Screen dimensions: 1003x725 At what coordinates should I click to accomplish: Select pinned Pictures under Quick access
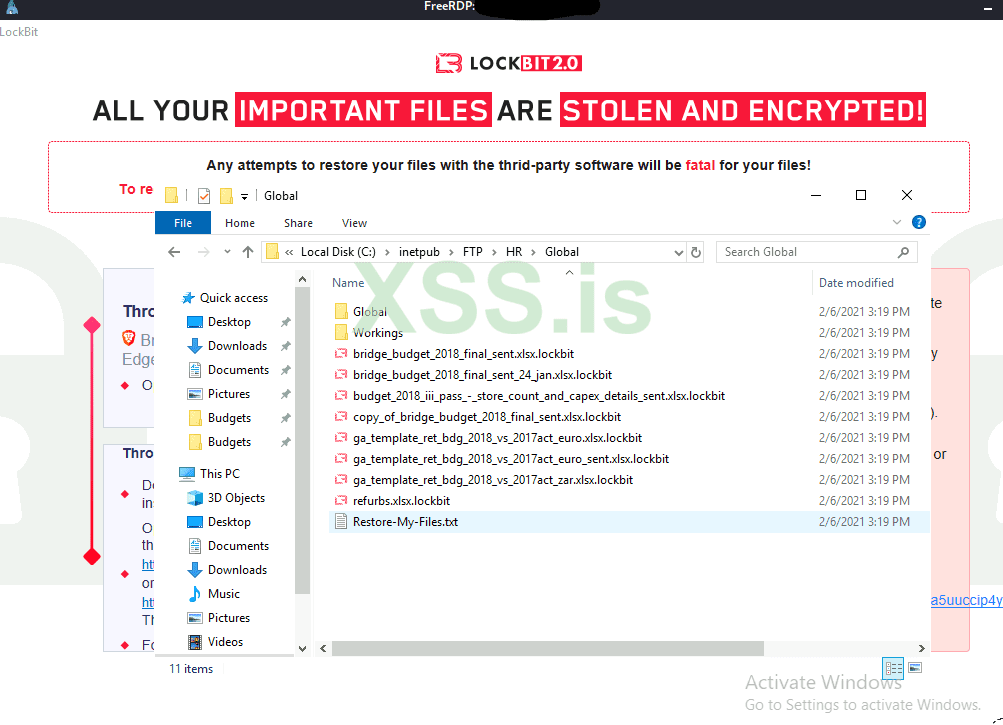[x=228, y=394]
